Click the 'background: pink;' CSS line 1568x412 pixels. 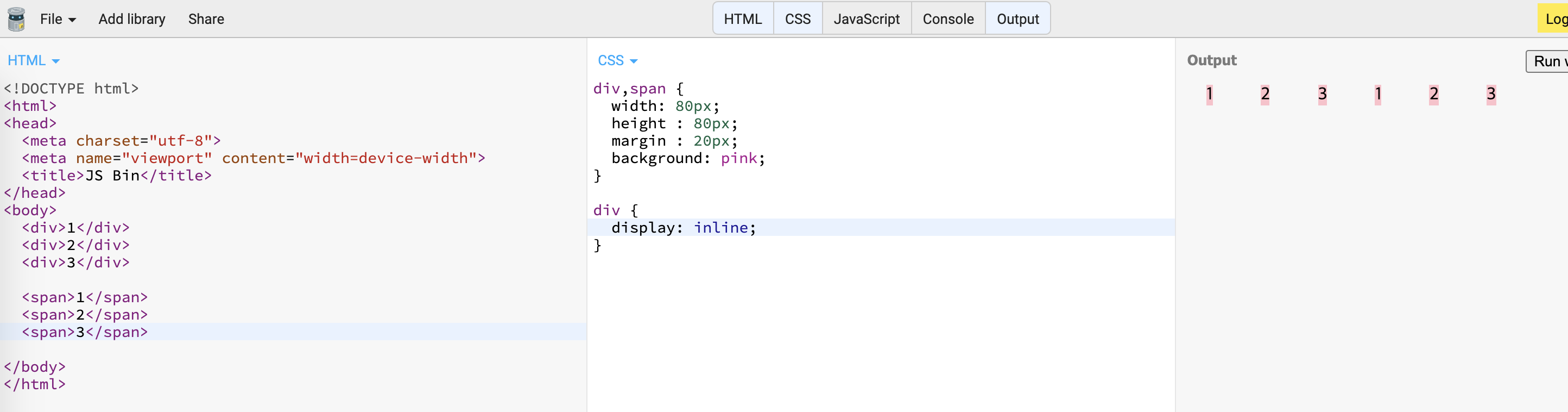pos(688,159)
